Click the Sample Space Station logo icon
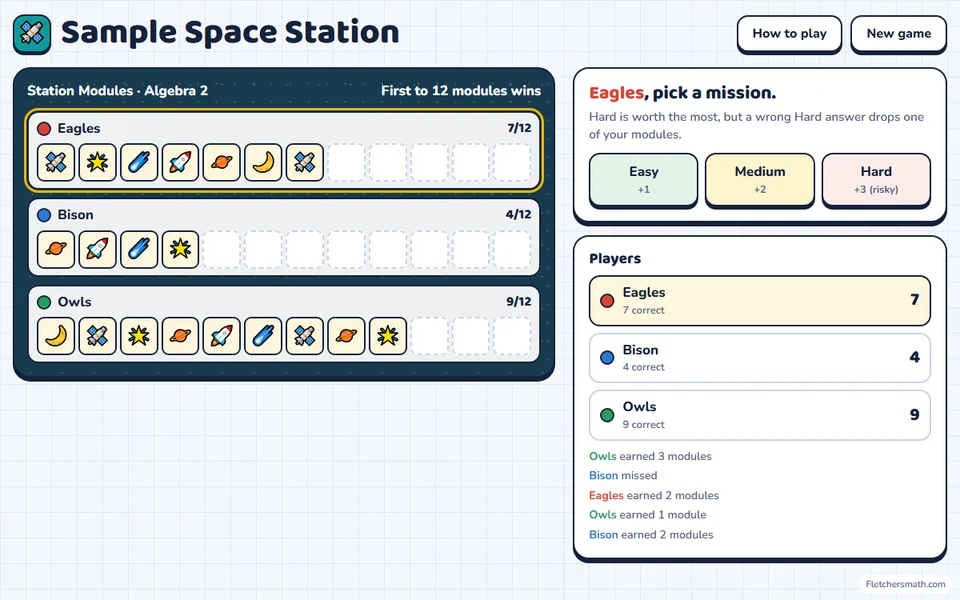 point(32,34)
